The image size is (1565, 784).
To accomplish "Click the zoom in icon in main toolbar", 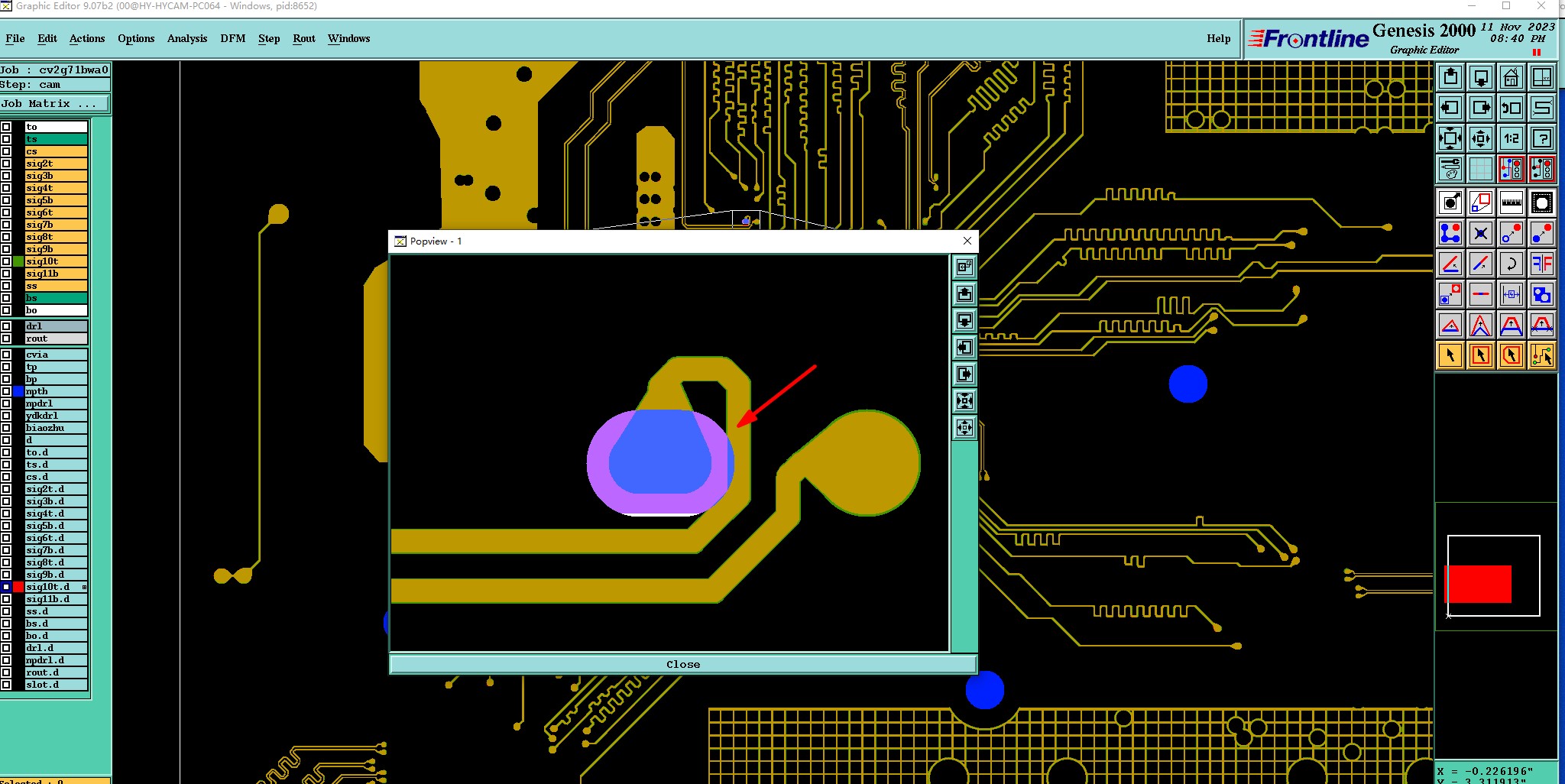I will pyautogui.click(x=1450, y=138).
